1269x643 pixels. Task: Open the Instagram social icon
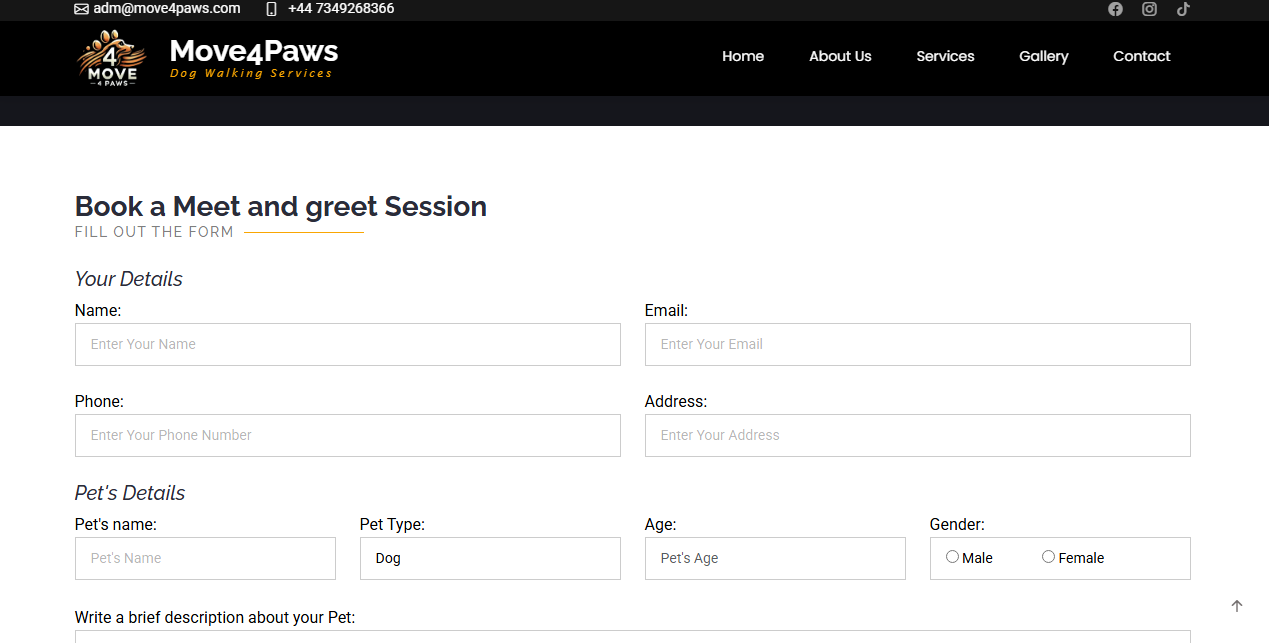(1149, 9)
